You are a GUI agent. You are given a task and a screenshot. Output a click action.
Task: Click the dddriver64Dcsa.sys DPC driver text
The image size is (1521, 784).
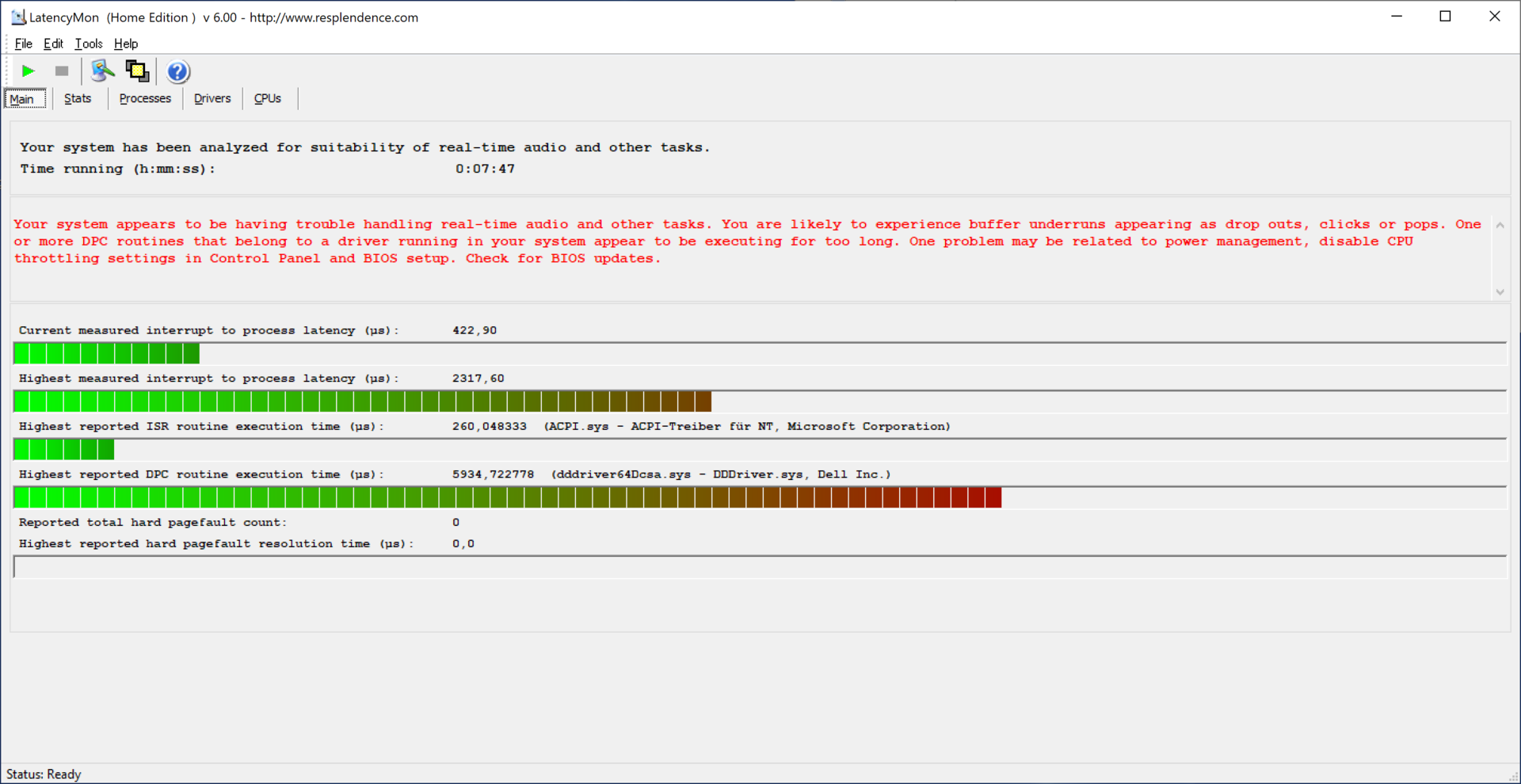point(721,474)
